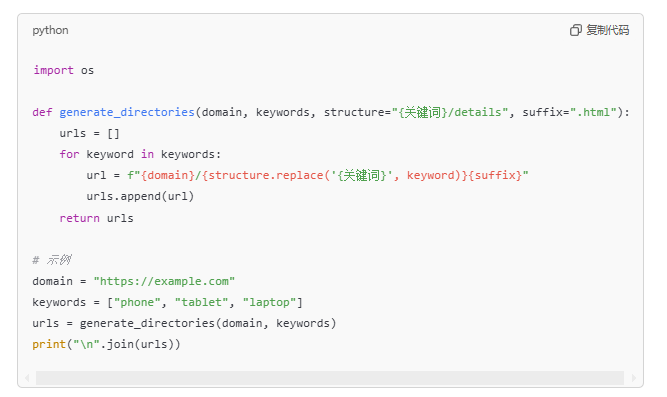This screenshot has height=397, width=667.
Task: Click the generate_directories function name in def line
Action: 127,112
